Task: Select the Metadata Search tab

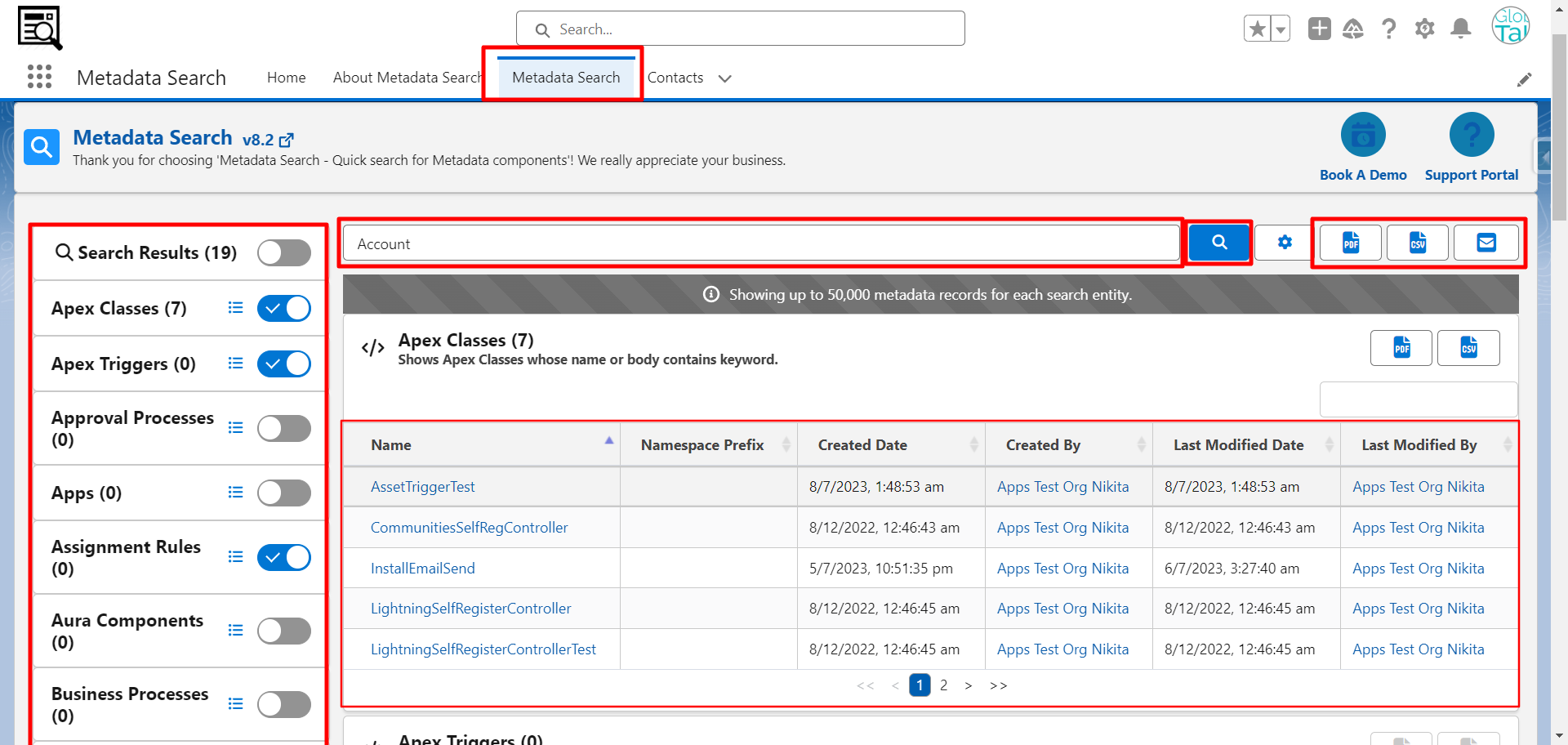Action: tap(566, 78)
